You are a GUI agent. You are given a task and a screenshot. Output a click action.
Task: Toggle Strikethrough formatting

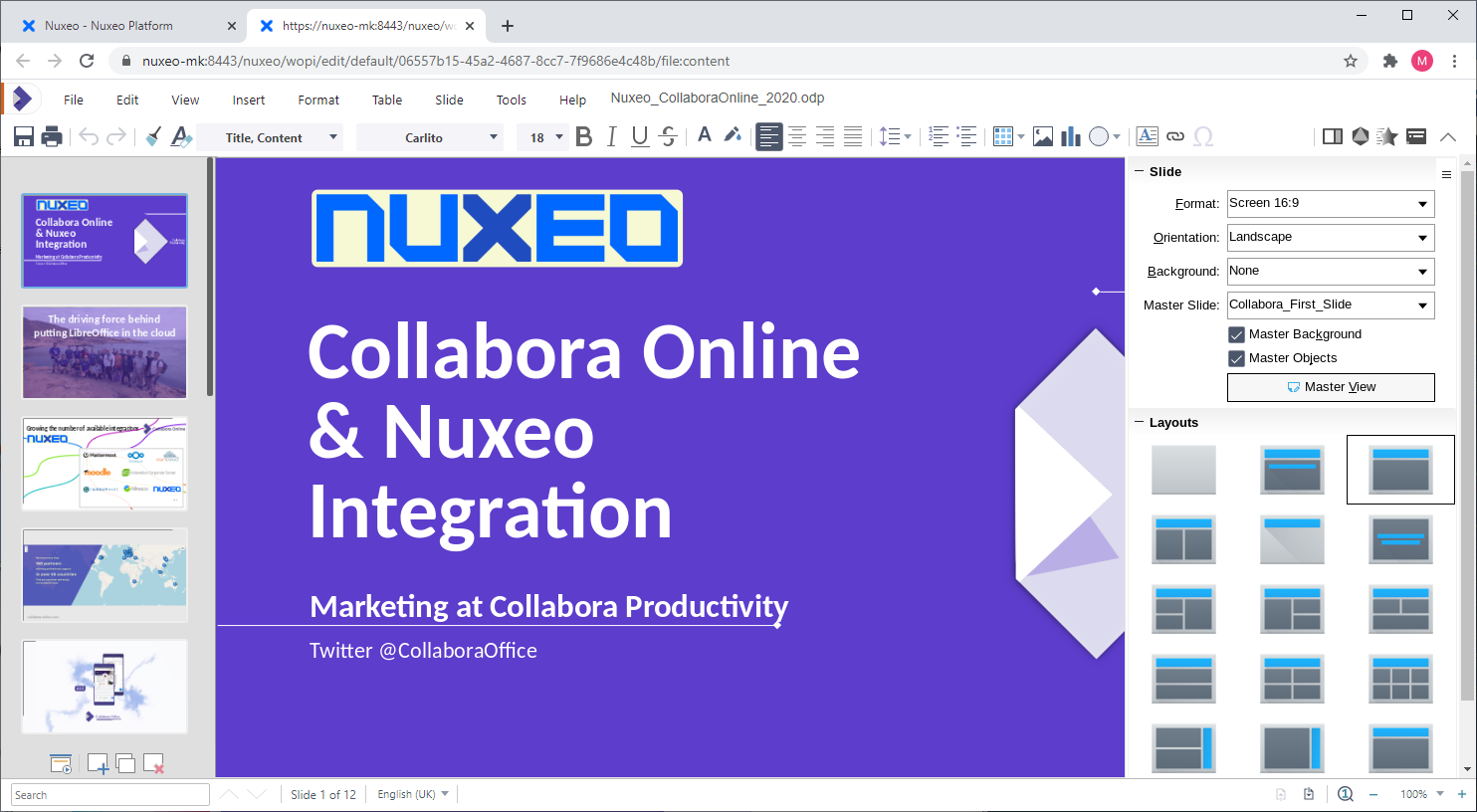tap(669, 137)
